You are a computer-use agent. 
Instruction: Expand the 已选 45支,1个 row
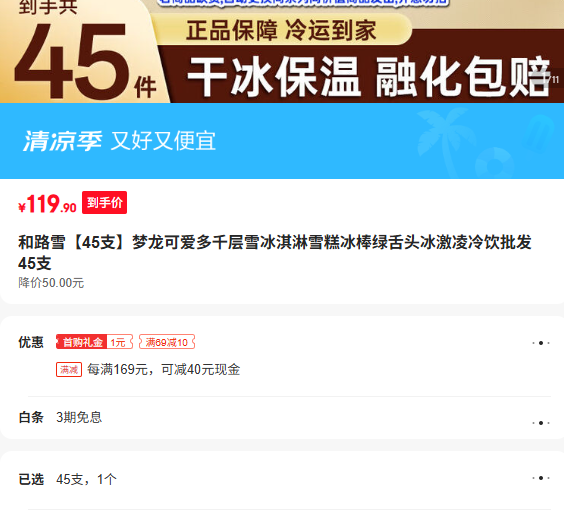coord(282,479)
